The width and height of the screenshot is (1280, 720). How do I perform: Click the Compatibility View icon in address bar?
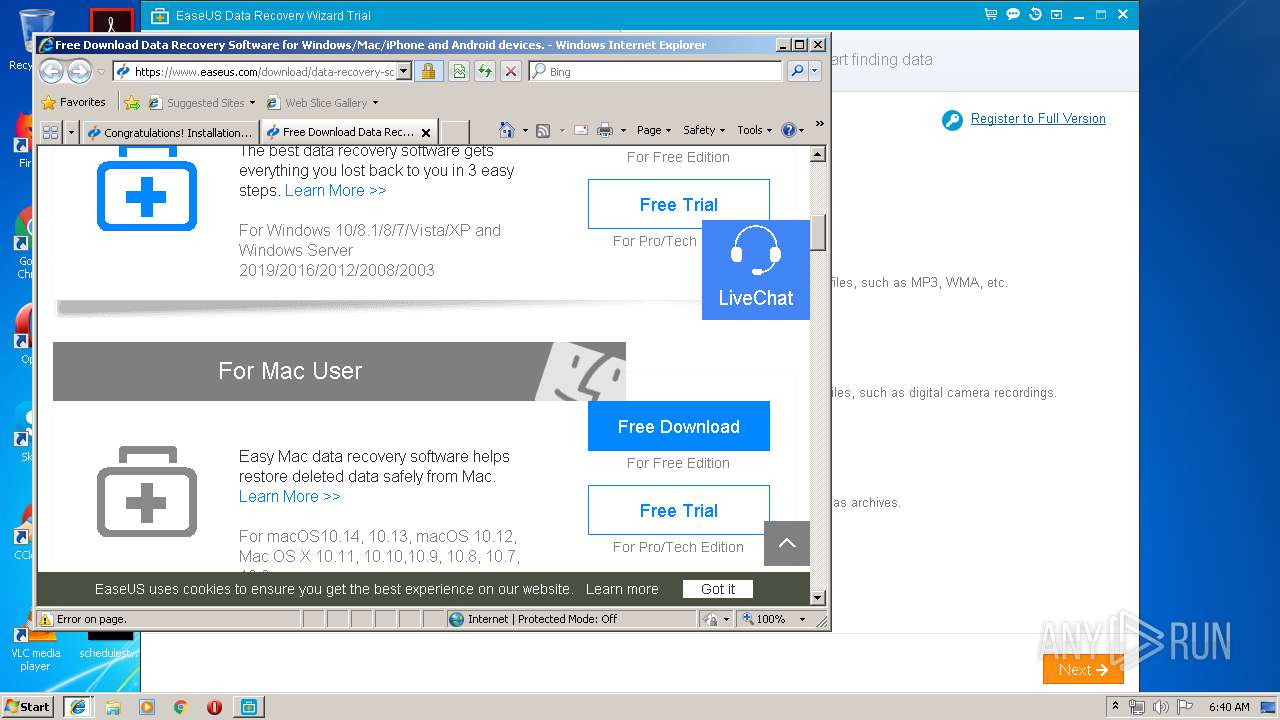[458, 71]
